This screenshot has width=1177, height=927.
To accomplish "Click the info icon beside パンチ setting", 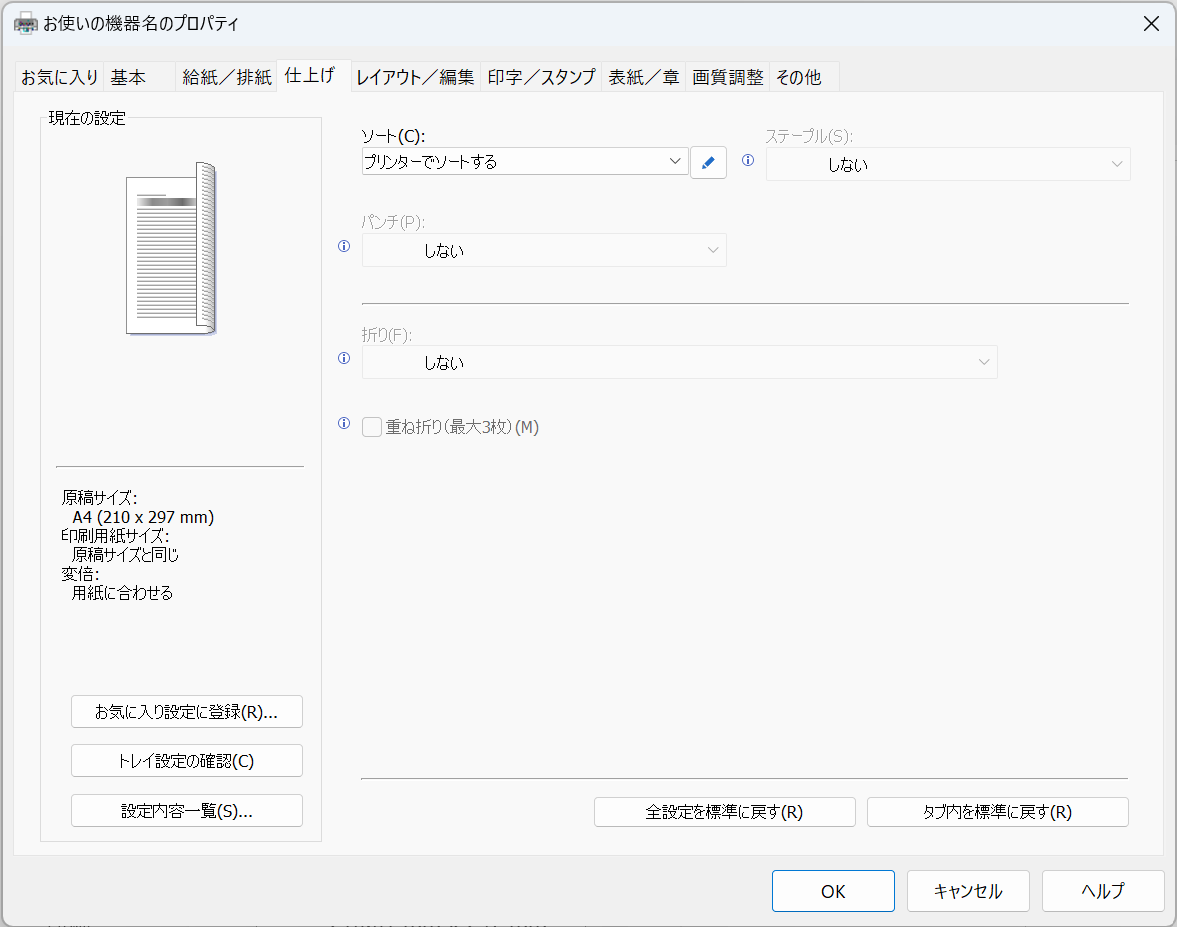I will coord(343,246).
